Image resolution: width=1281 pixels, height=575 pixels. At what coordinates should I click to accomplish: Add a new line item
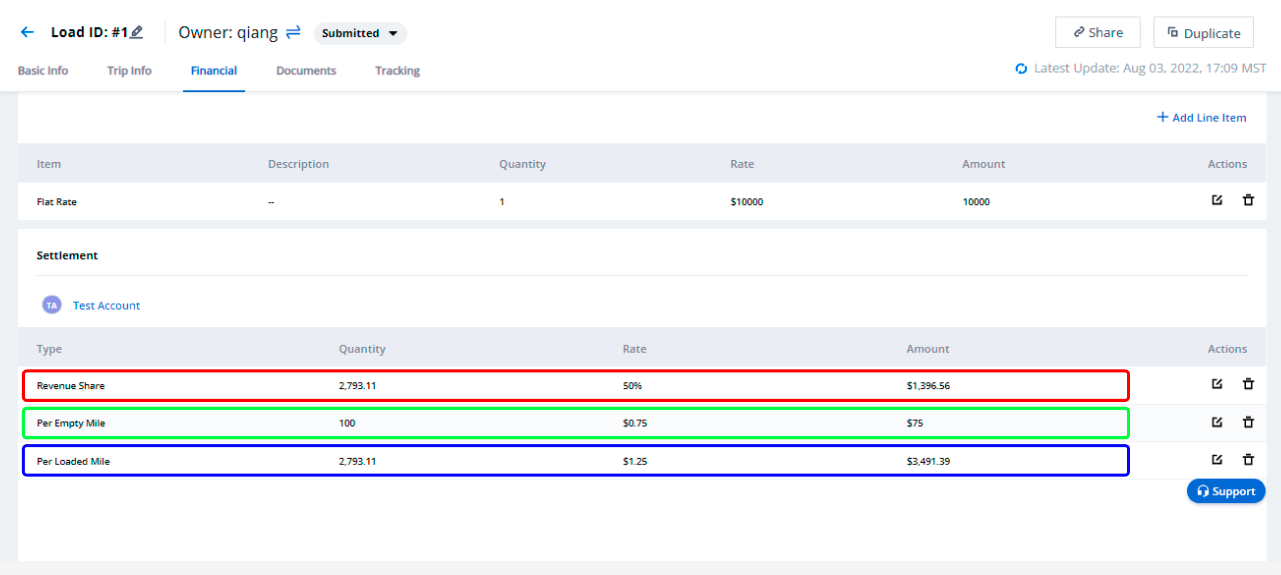pos(1201,117)
